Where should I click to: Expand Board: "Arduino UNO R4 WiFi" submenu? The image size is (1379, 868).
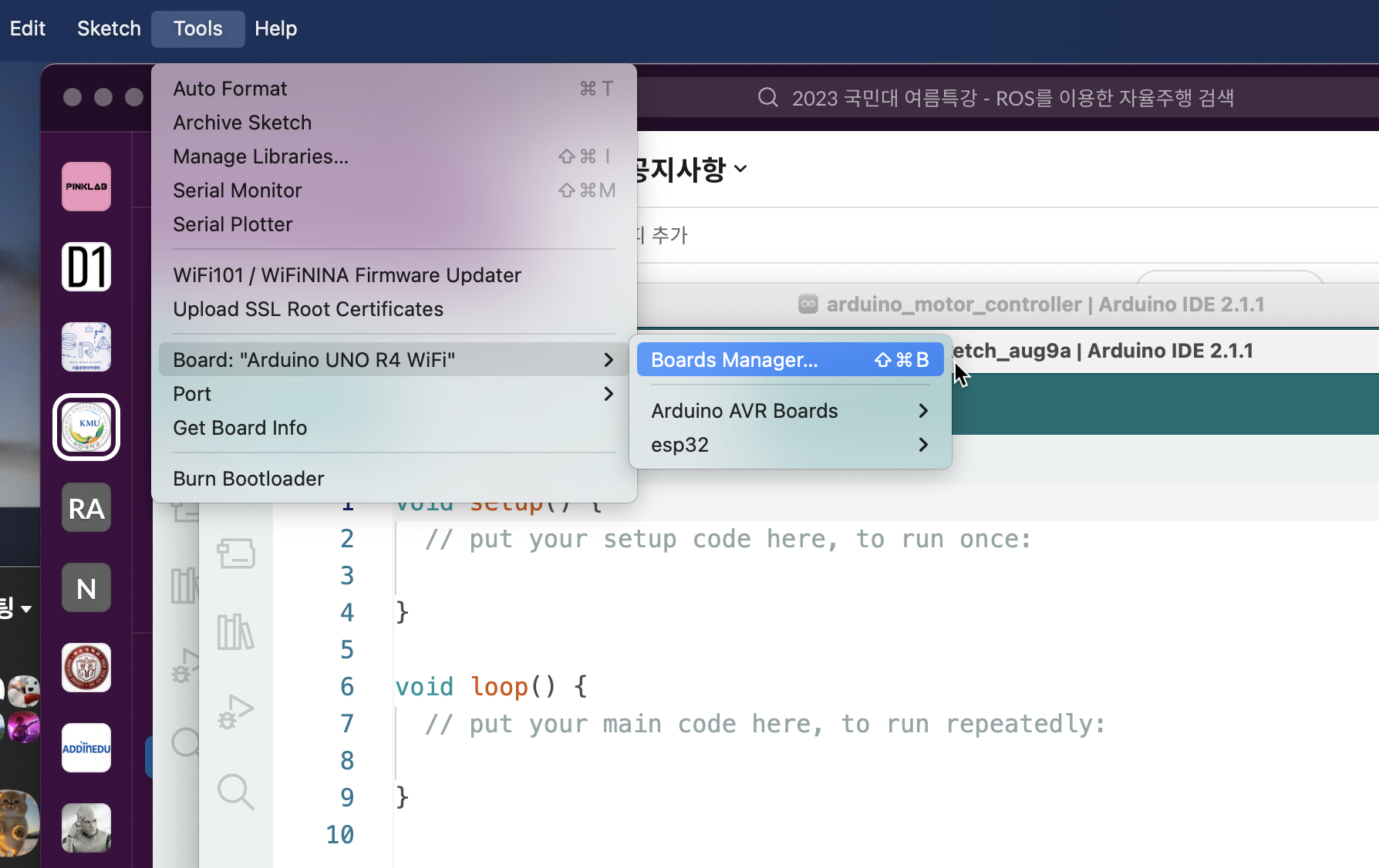click(x=394, y=360)
